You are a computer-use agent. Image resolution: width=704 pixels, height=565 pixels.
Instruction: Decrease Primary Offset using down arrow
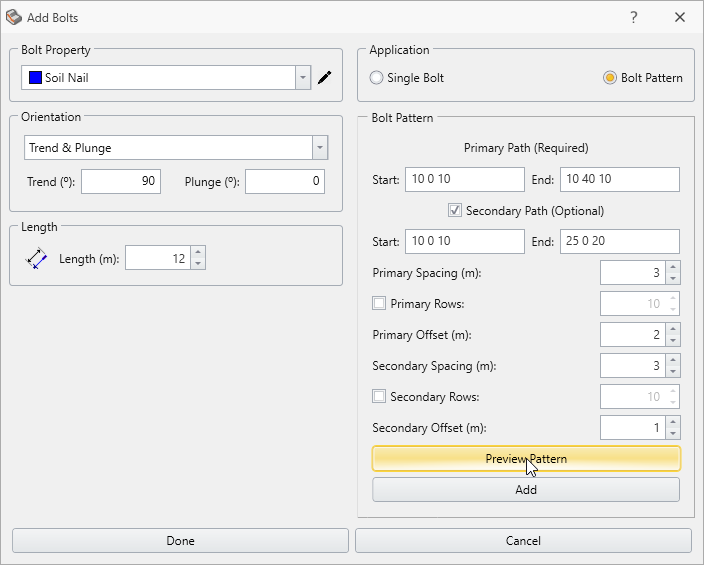point(673,340)
